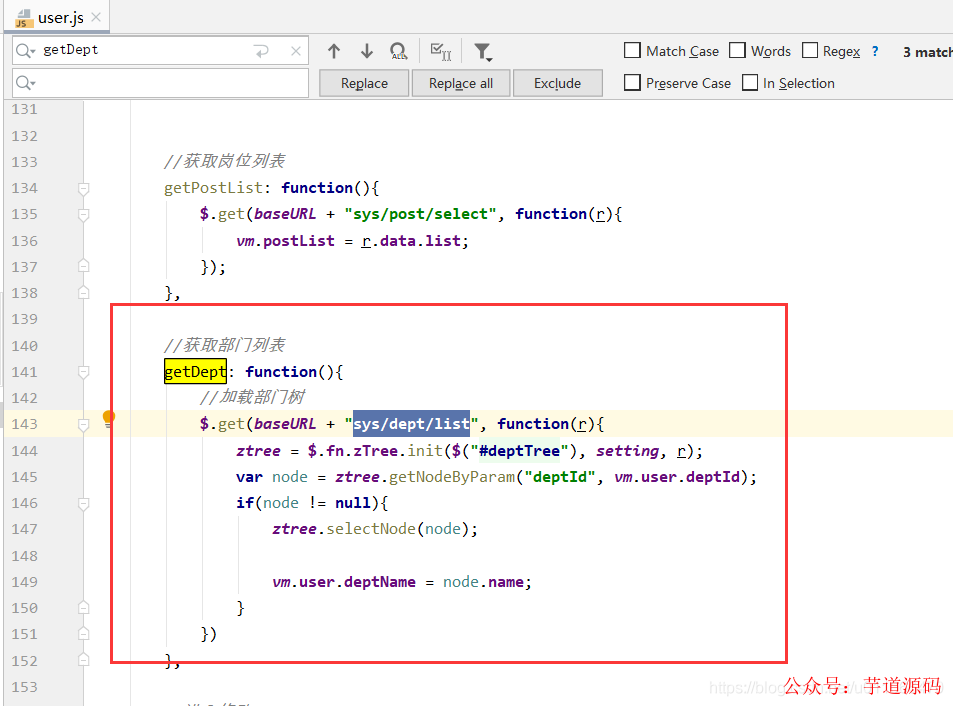The image size is (953, 706).
Task: Open replace history dropdown in replace field
Action: [26, 83]
